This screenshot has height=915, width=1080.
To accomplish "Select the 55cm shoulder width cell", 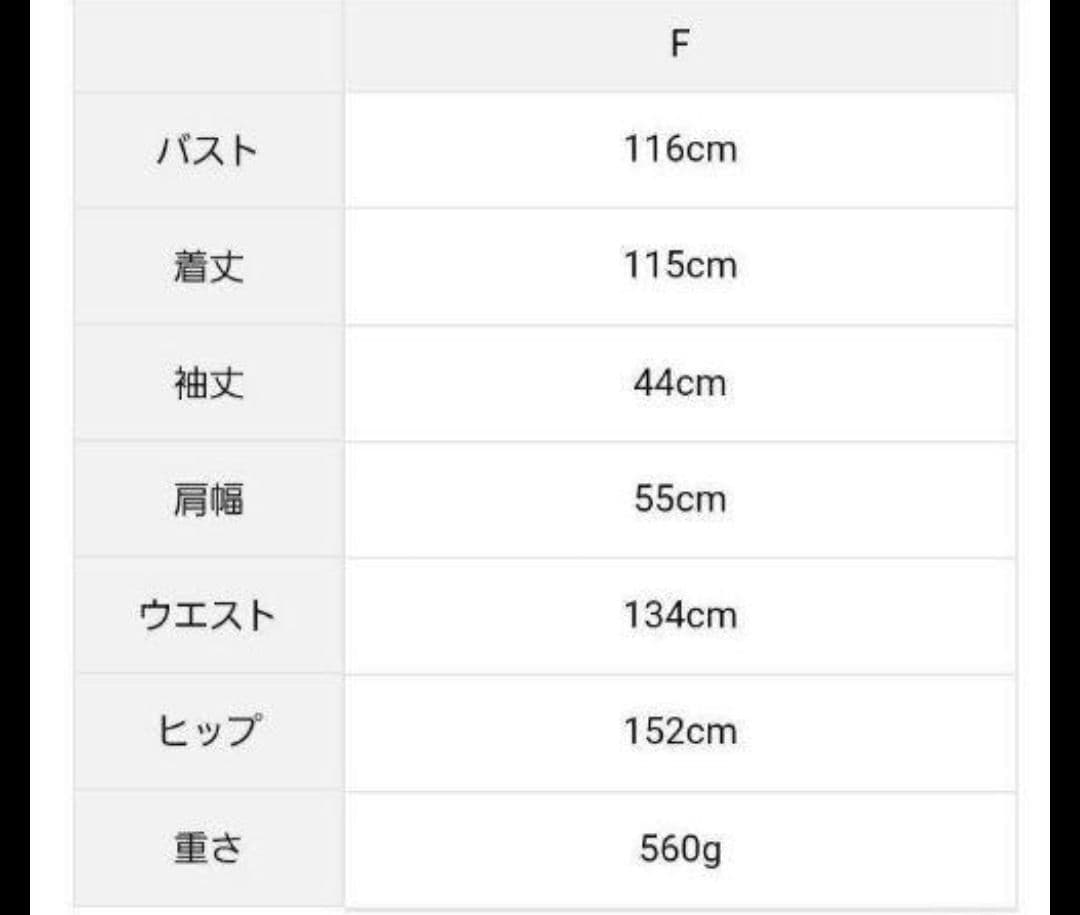I will [680, 499].
